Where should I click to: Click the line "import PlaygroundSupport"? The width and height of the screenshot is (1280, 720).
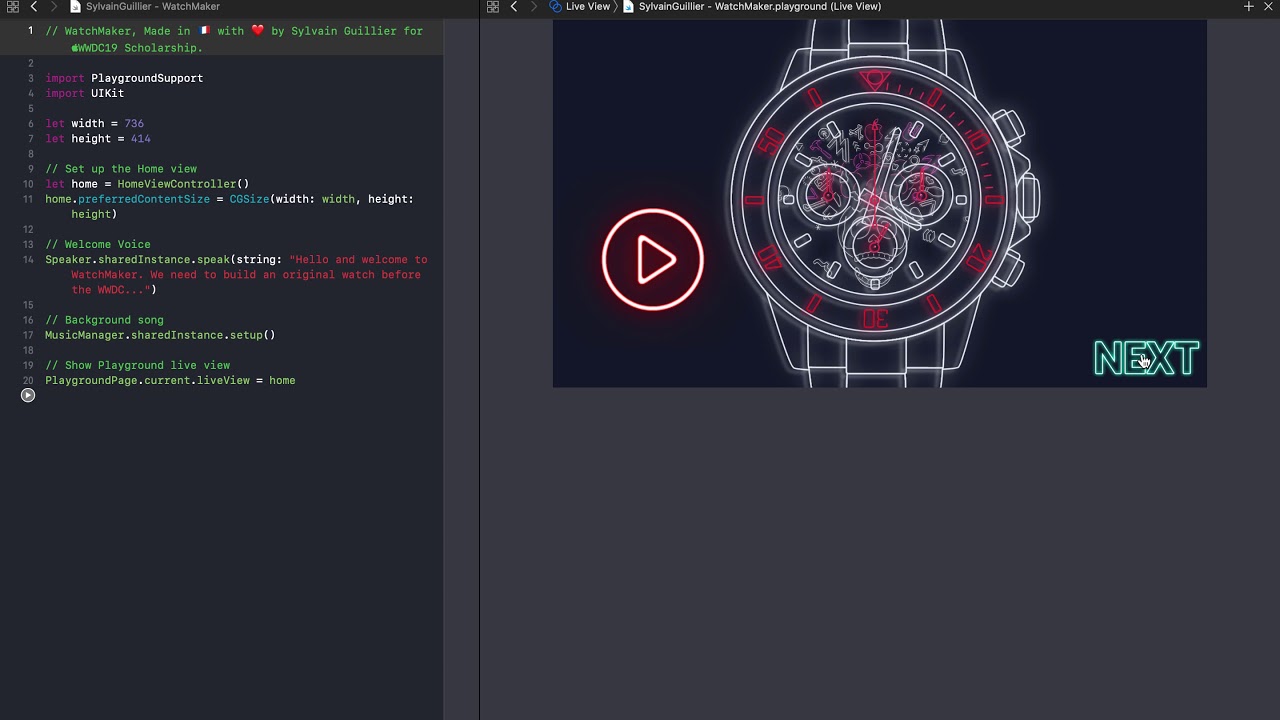124,78
